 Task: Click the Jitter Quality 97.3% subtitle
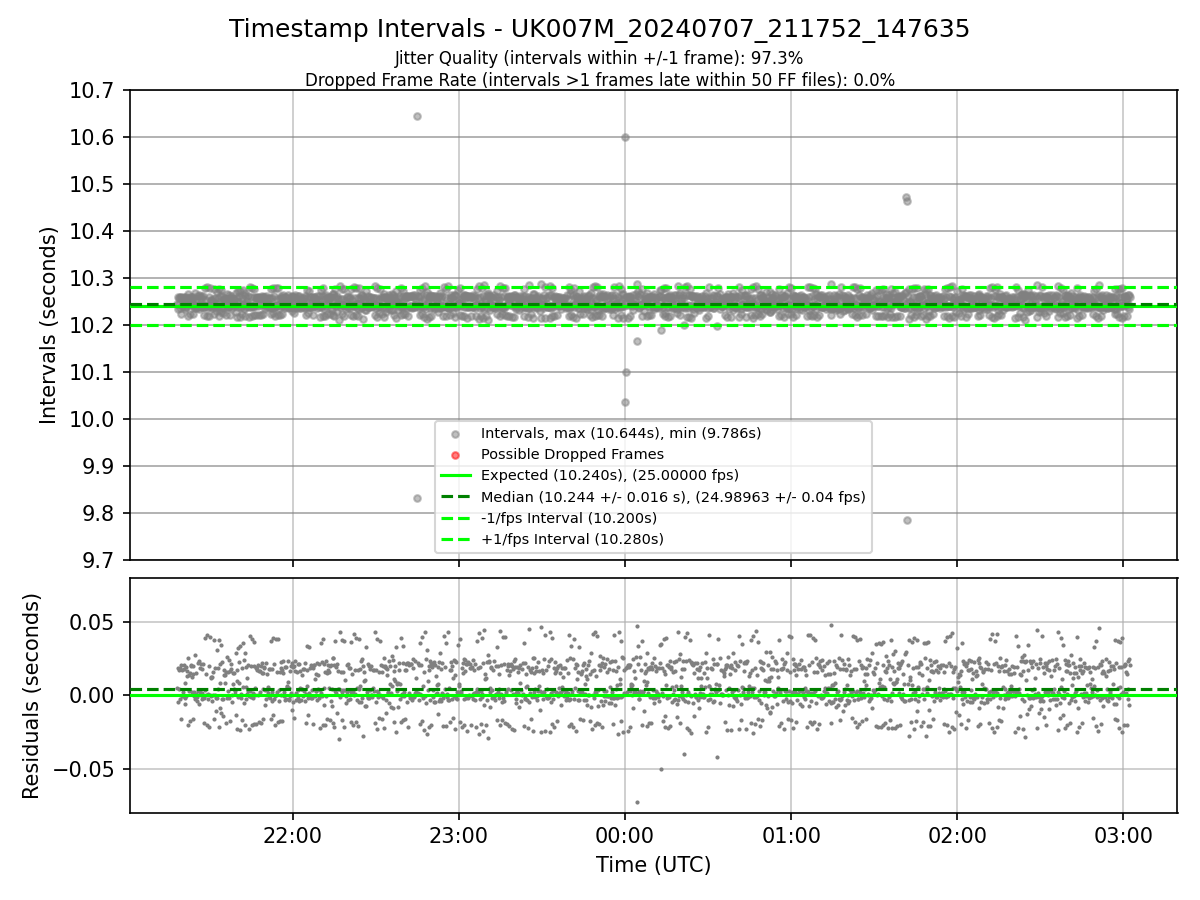coord(599,58)
